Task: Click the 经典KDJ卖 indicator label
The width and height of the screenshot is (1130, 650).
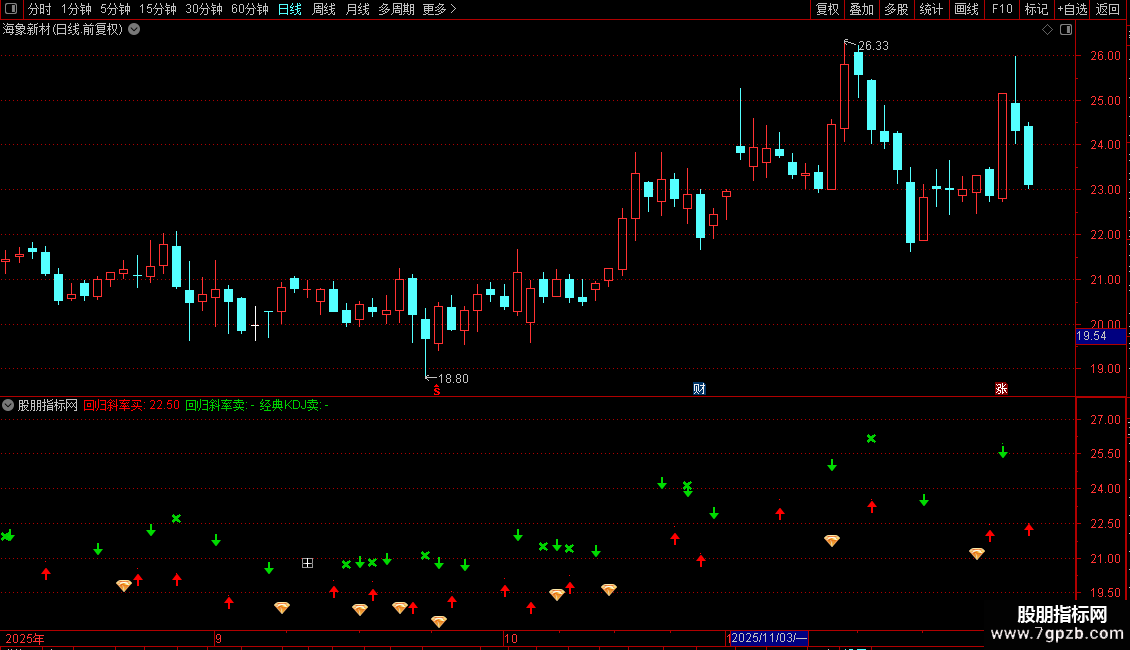Action: click(x=294, y=406)
